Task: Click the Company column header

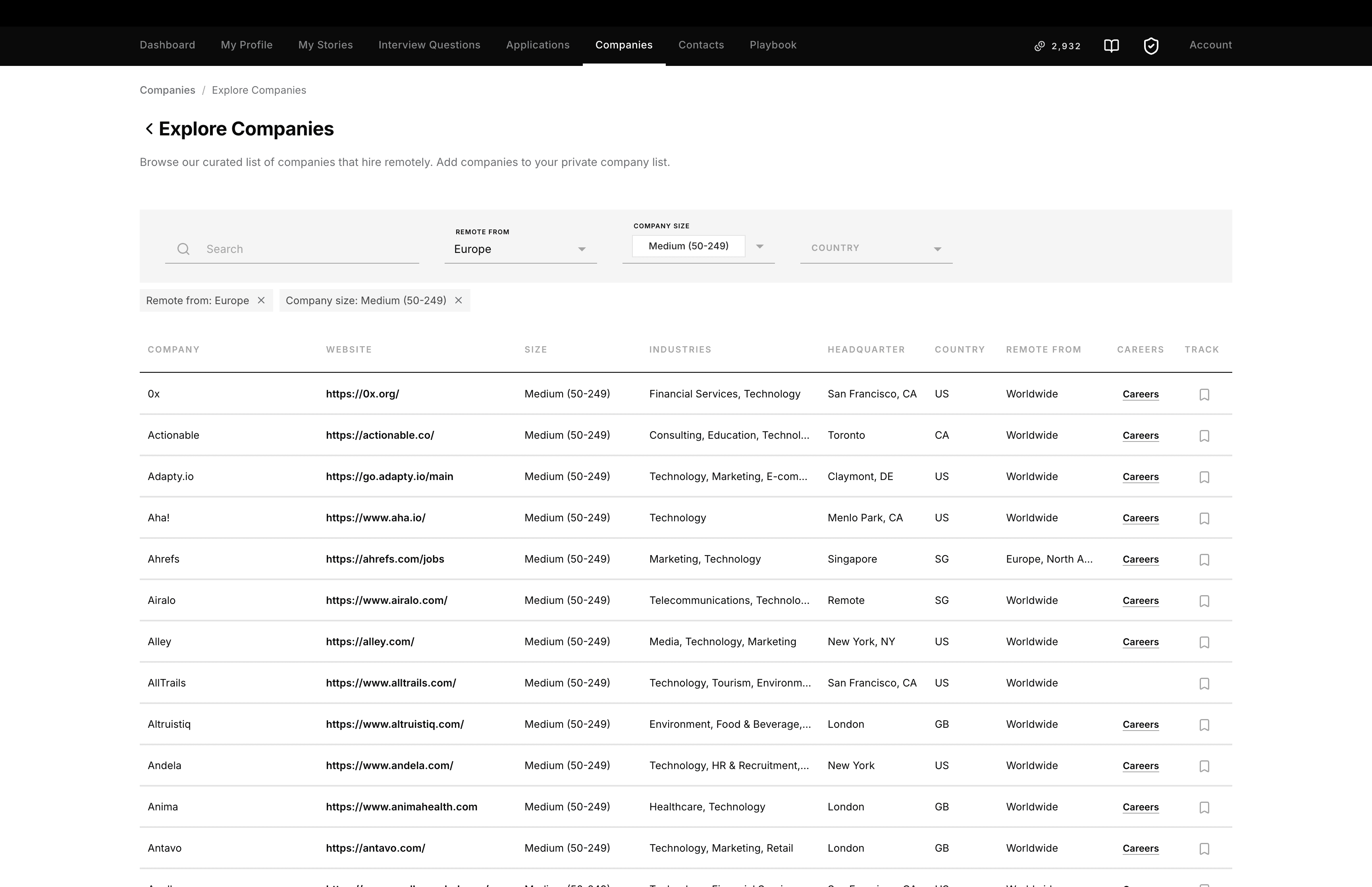Action: coord(174,350)
